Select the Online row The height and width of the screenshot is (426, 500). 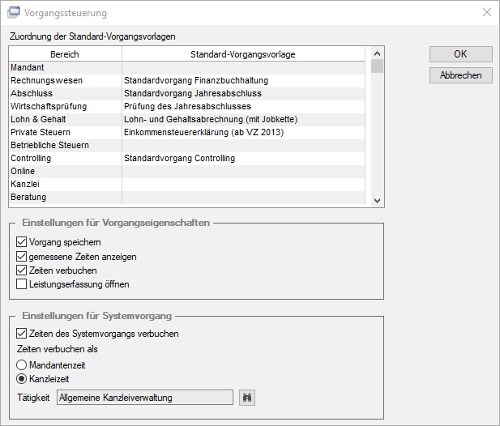pyautogui.click(x=187, y=171)
